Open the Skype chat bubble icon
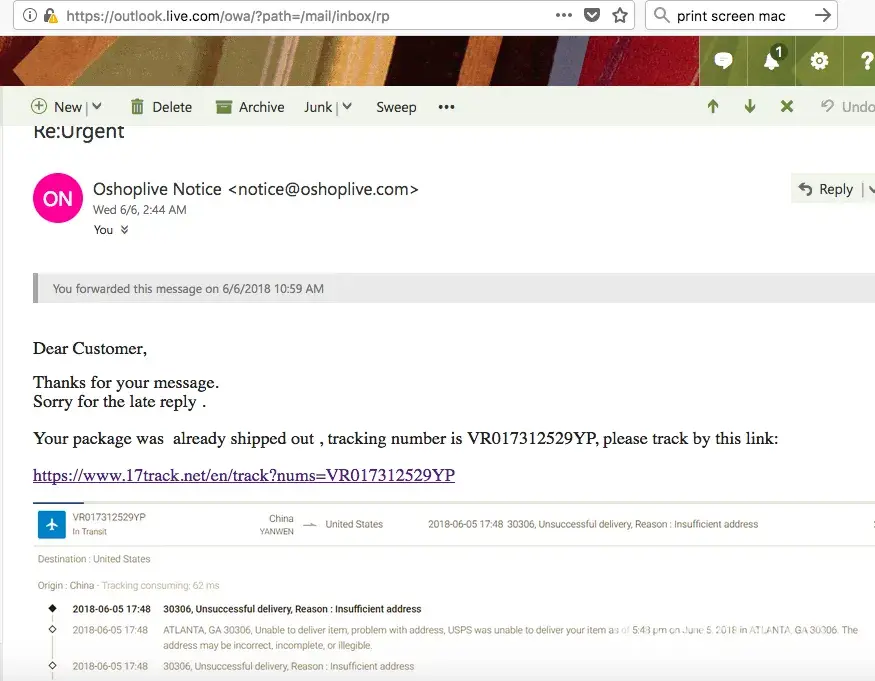 tap(723, 61)
